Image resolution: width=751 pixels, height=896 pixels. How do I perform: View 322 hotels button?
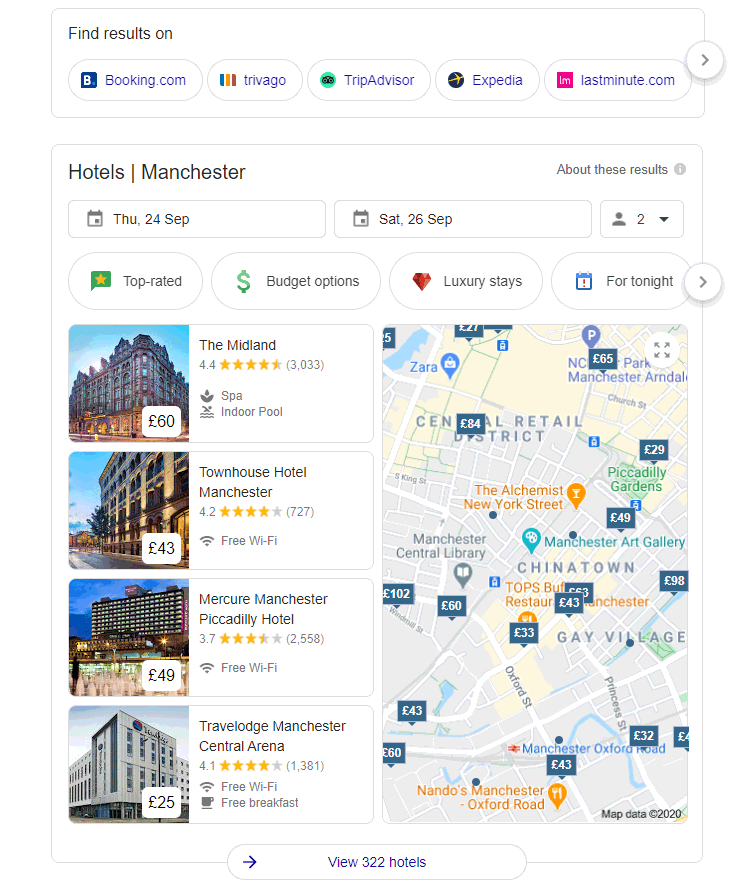tap(377, 862)
